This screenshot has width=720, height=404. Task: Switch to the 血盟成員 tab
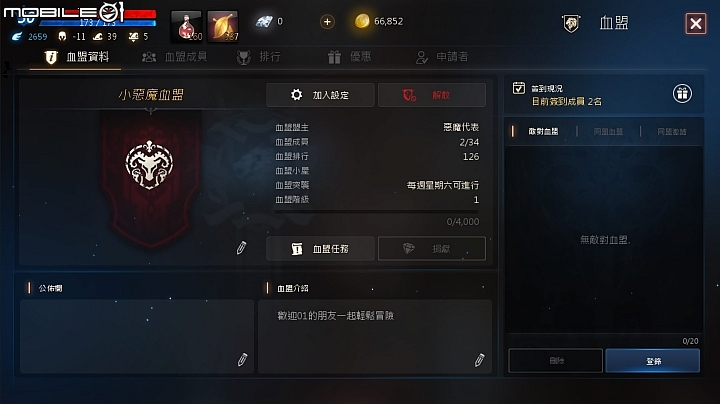point(174,57)
